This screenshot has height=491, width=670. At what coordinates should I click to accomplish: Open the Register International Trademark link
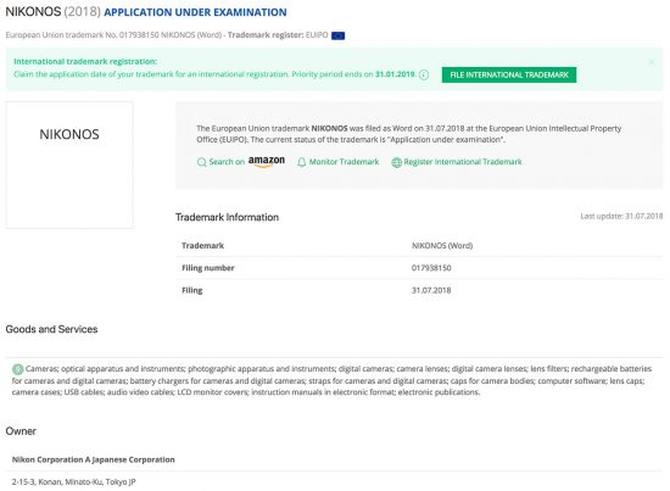462,162
